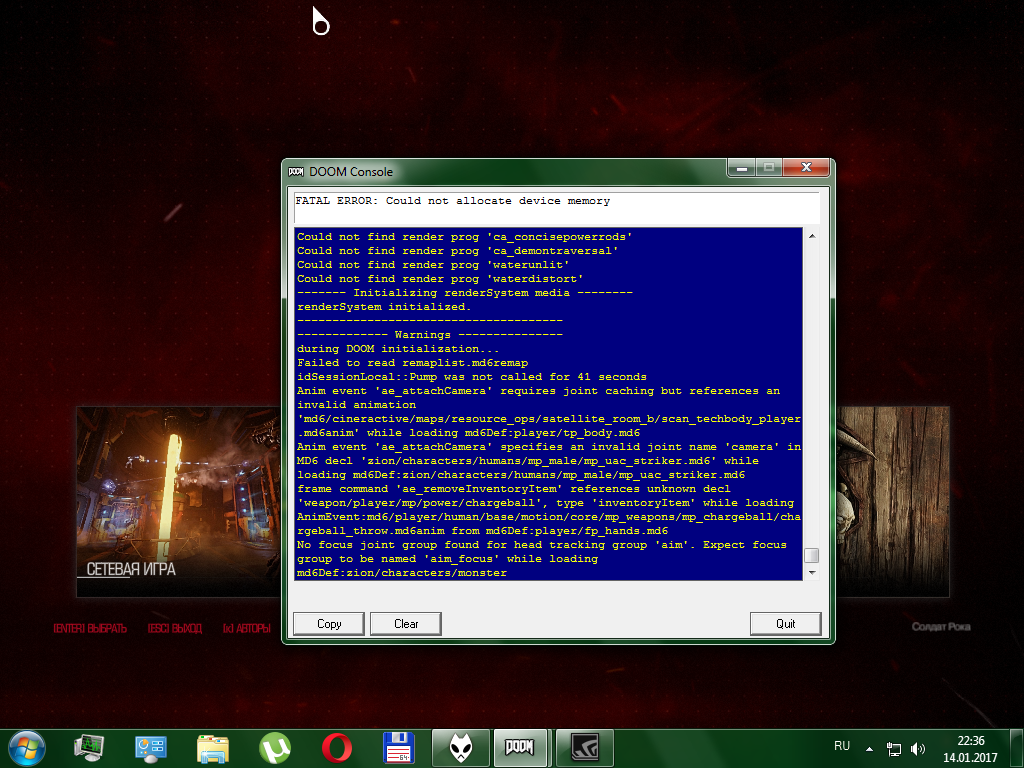The image size is (1024, 768).
Task: Click the Windows Start orb
Action: pos(26,747)
